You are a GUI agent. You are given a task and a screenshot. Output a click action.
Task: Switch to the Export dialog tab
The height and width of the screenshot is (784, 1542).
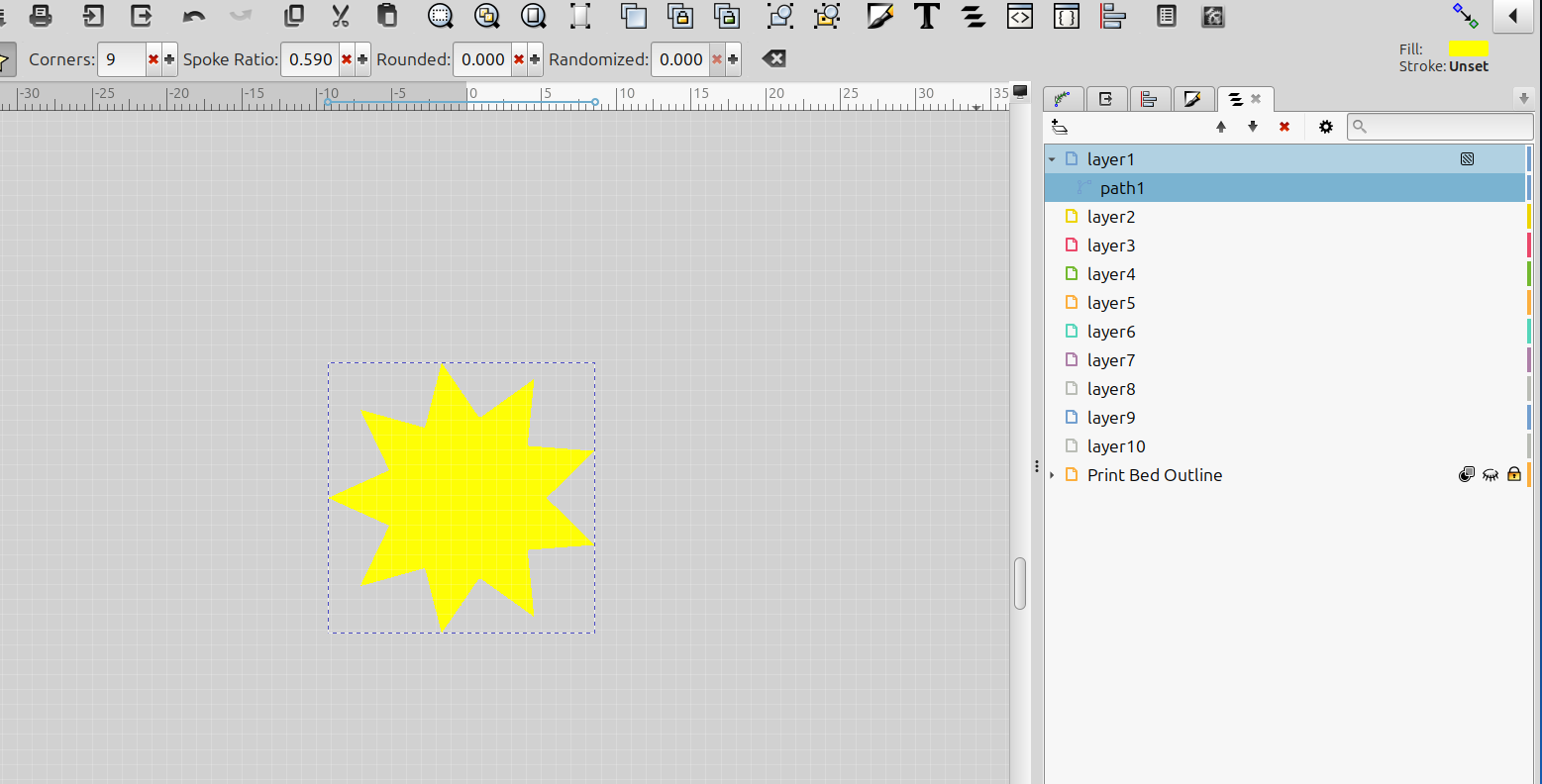click(x=1106, y=99)
